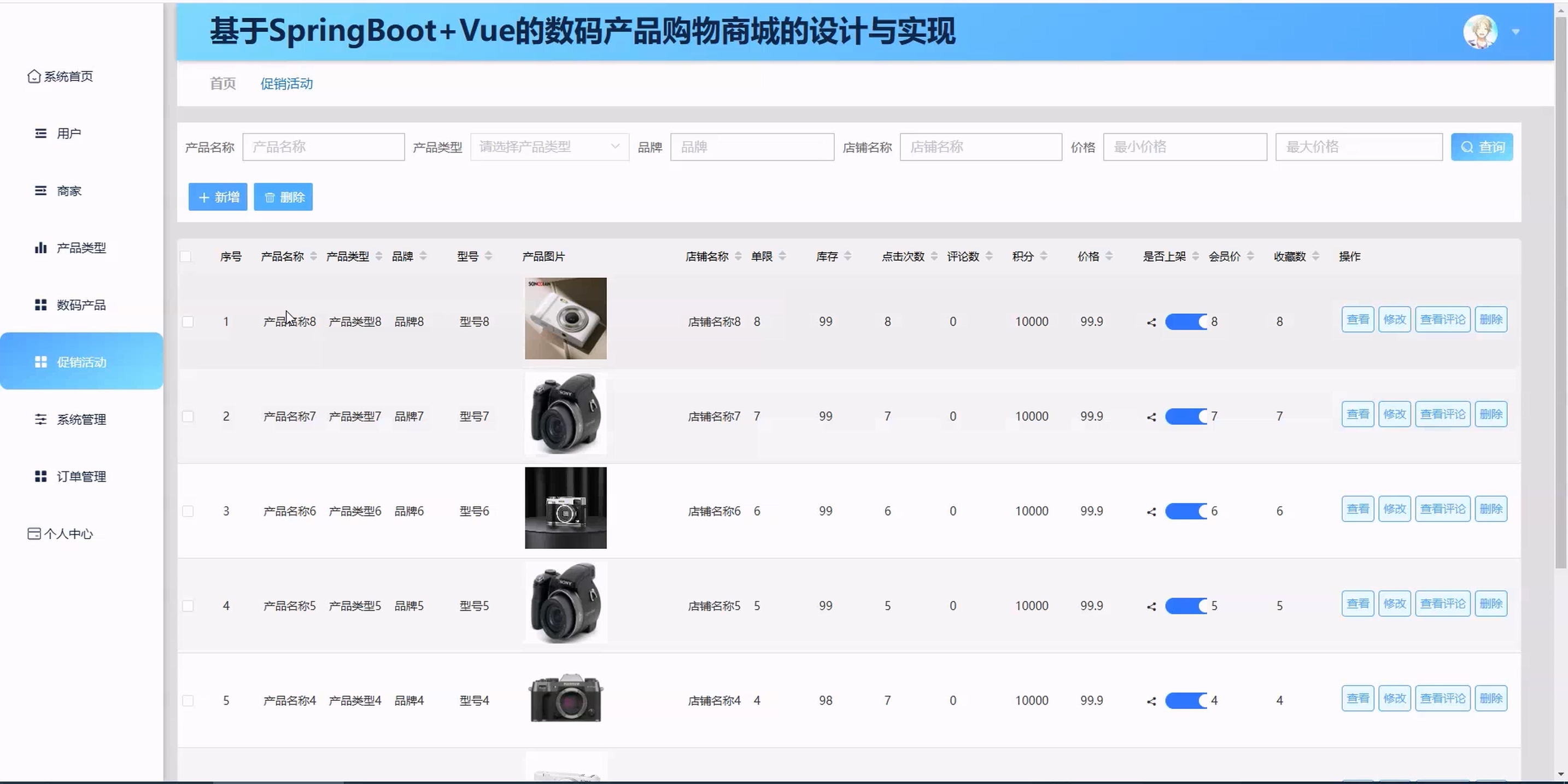Open the 商家 sidebar menu
1568x784 pixels.
pyautogui.click(x=68, y=191)
